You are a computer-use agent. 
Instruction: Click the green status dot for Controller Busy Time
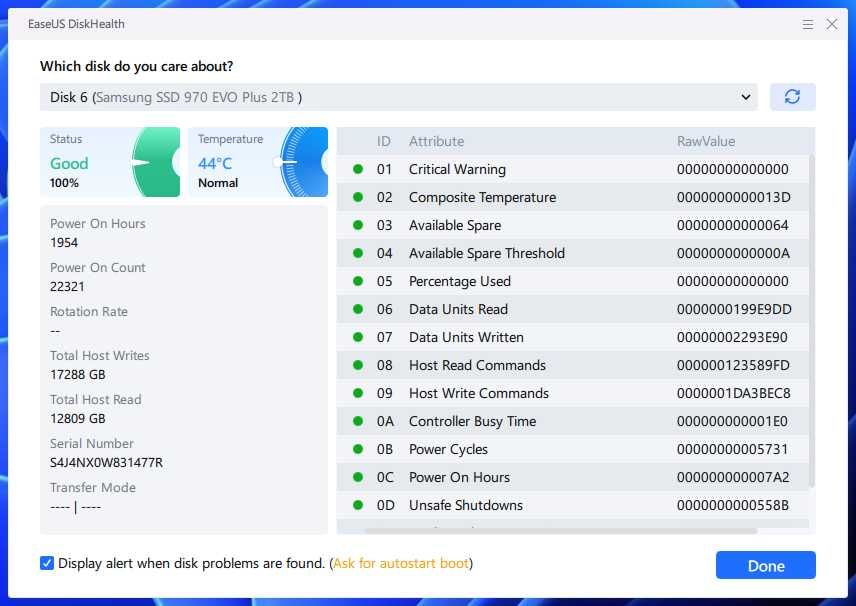coord(358,421)
